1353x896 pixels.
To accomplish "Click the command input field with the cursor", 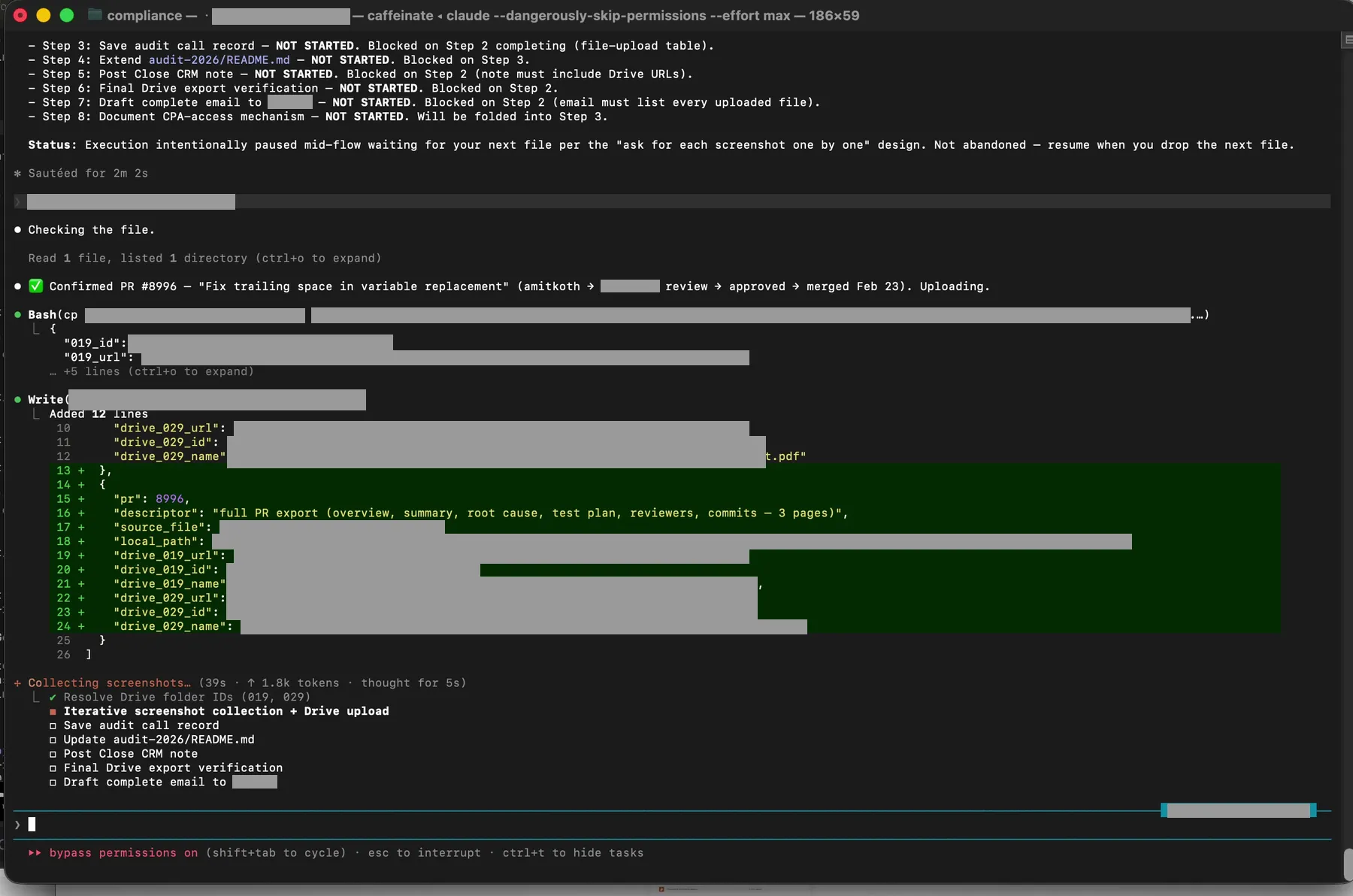I will point(672,825).
